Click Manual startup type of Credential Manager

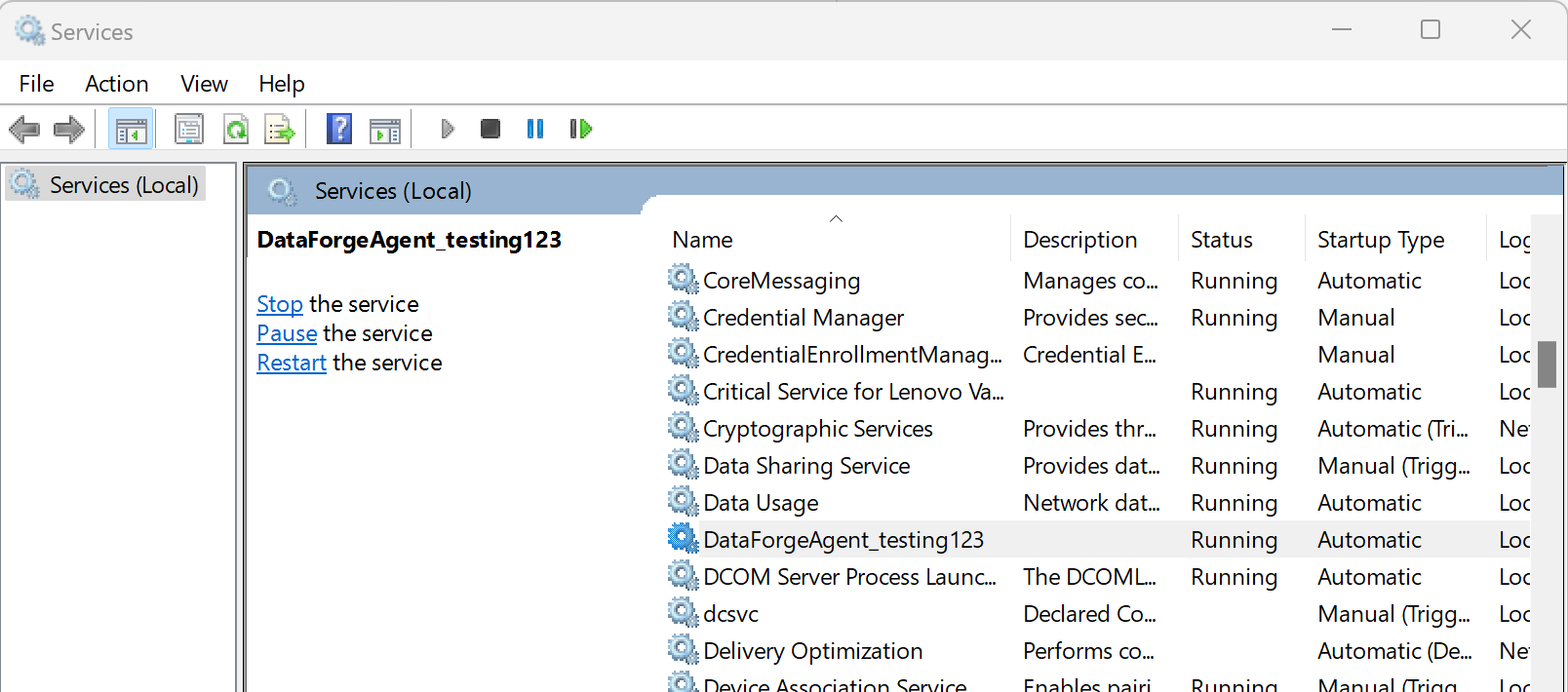pyautogui.click(x=1355, y=318)
